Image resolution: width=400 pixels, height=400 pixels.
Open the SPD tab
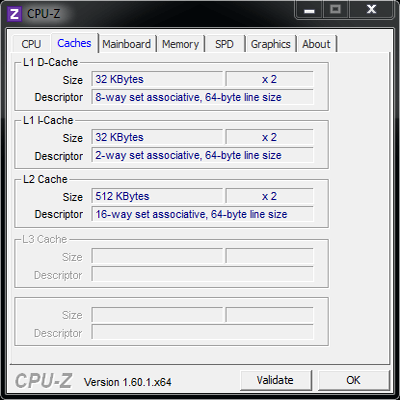coord(224,44)
